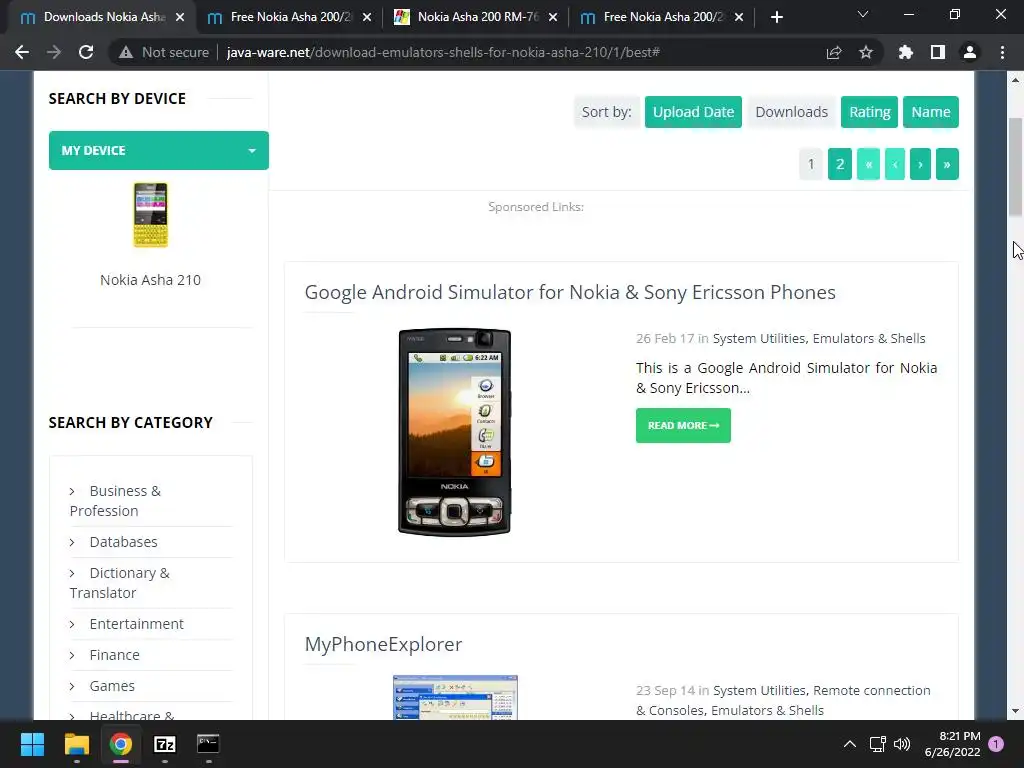The image size is (1024, 768).
Task: Click the yellow Nokia Asha 210 phone image
Action: coord(150,215)
